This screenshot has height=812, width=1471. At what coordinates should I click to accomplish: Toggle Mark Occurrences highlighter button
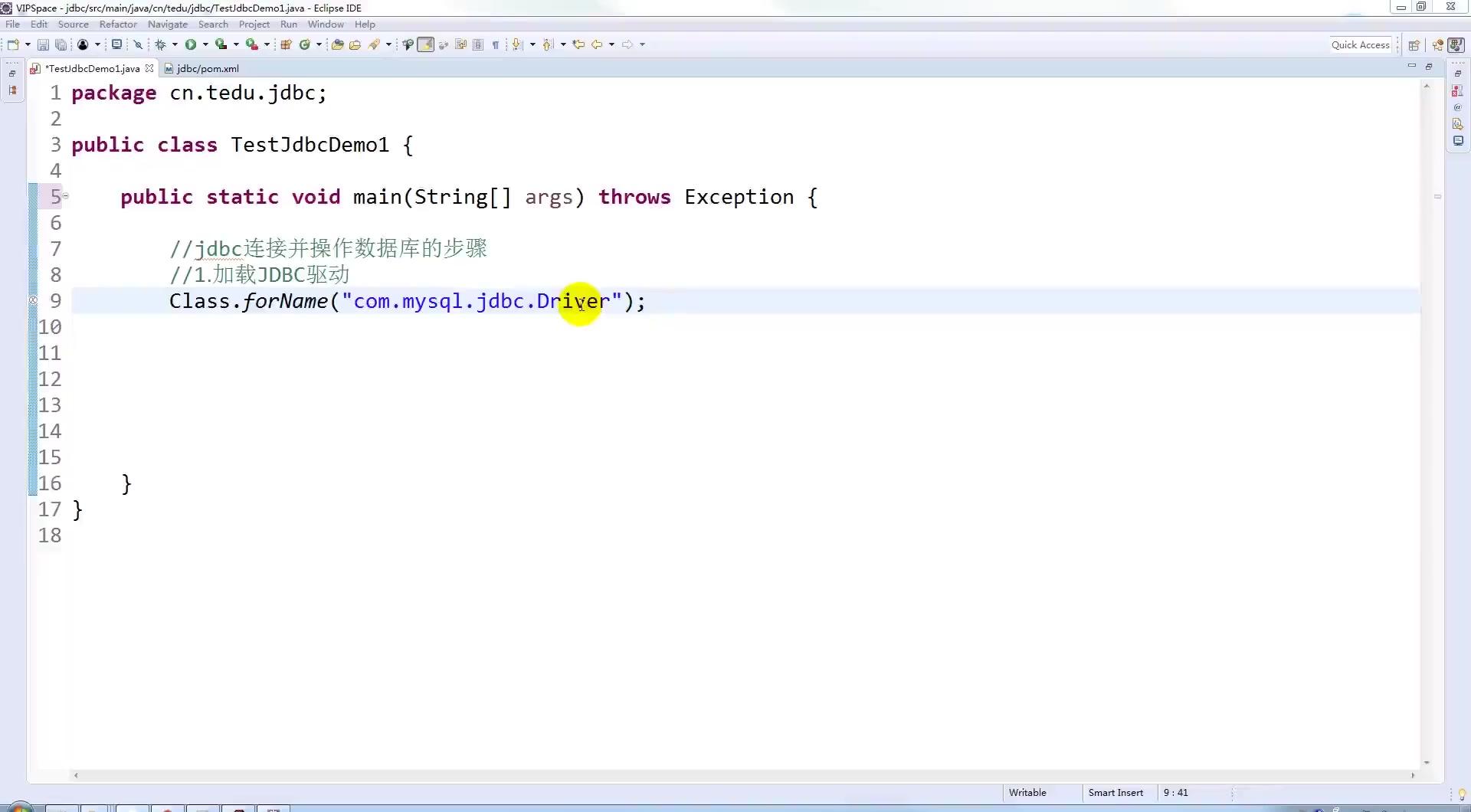(425, 44)
